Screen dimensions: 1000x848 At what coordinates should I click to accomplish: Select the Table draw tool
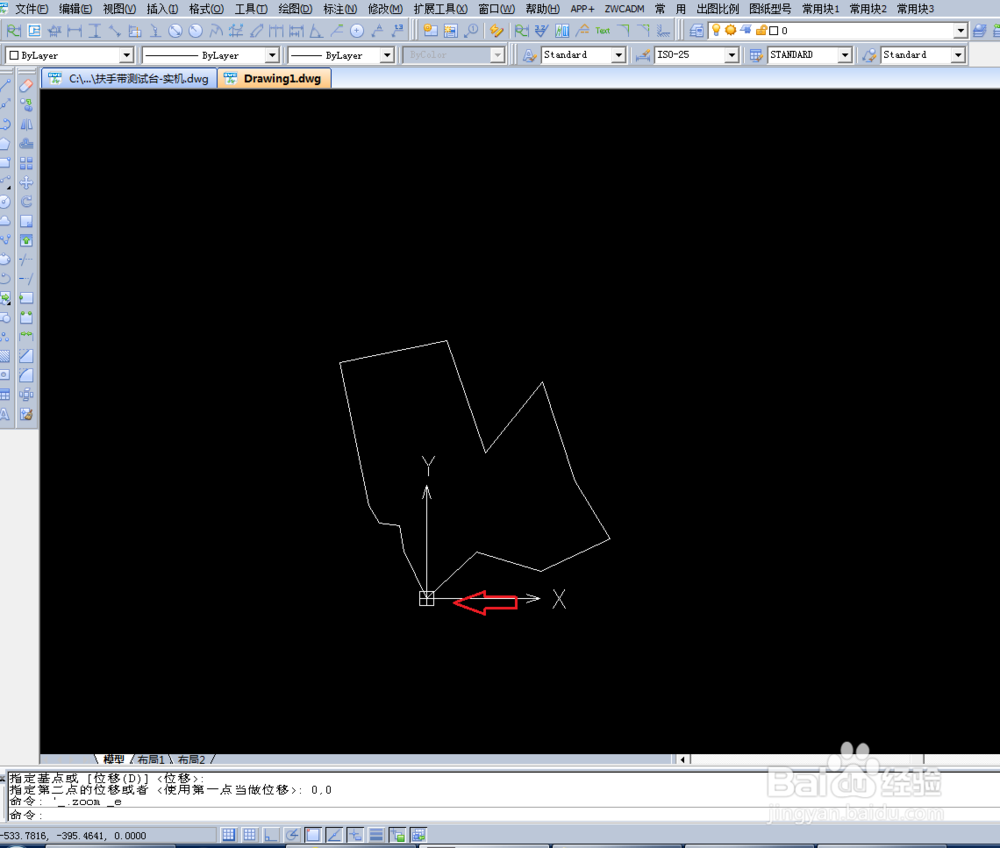4,395
